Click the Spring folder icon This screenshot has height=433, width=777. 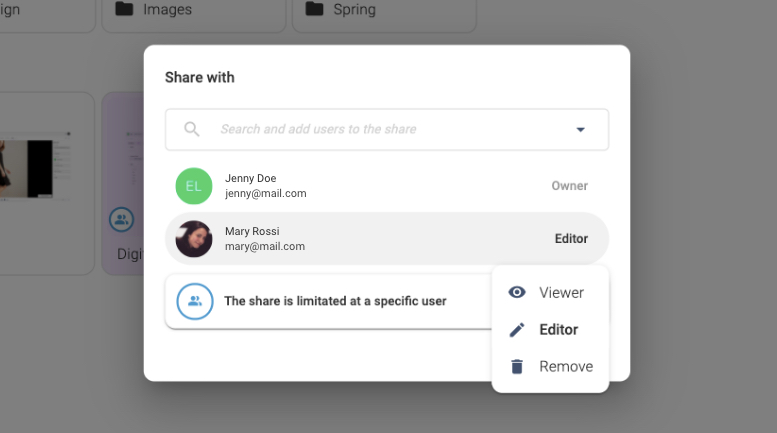[x=315, y=9]
